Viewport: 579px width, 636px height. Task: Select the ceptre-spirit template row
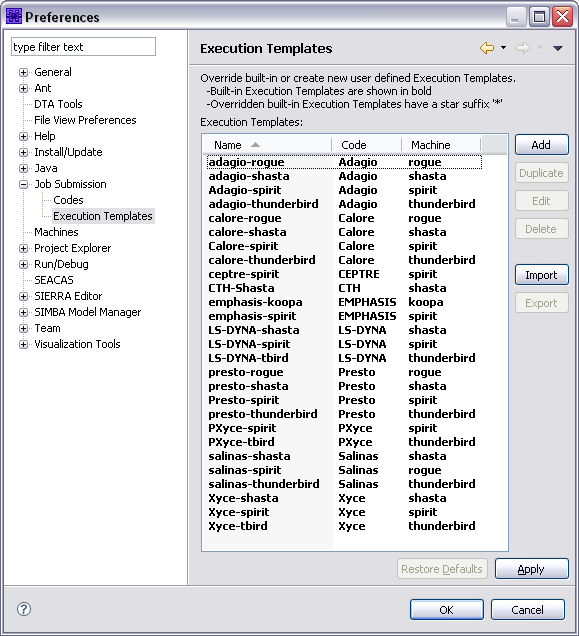(x=344, y=274)
